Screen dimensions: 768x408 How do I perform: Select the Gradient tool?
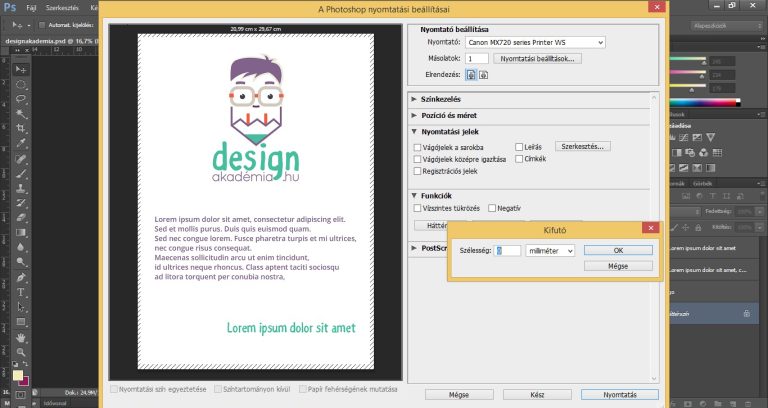click(21, 232)
